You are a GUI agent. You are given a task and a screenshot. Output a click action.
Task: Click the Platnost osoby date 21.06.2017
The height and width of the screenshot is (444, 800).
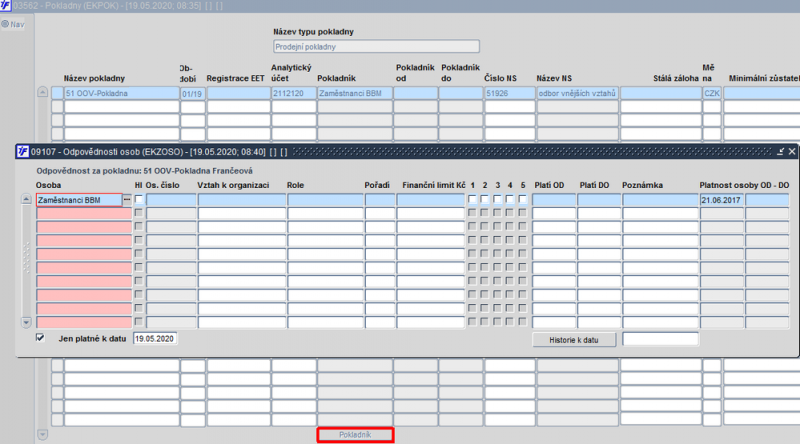[721, 200]
